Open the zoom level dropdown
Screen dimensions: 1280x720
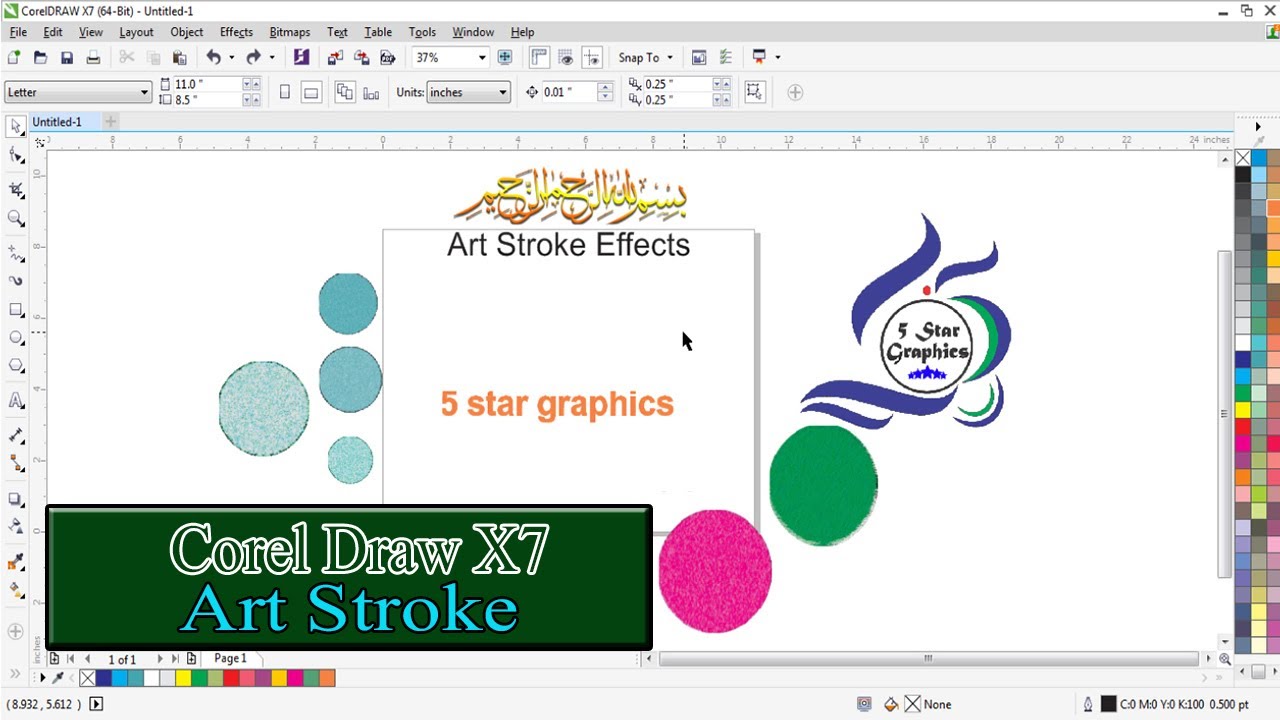(x=481, y=58)
